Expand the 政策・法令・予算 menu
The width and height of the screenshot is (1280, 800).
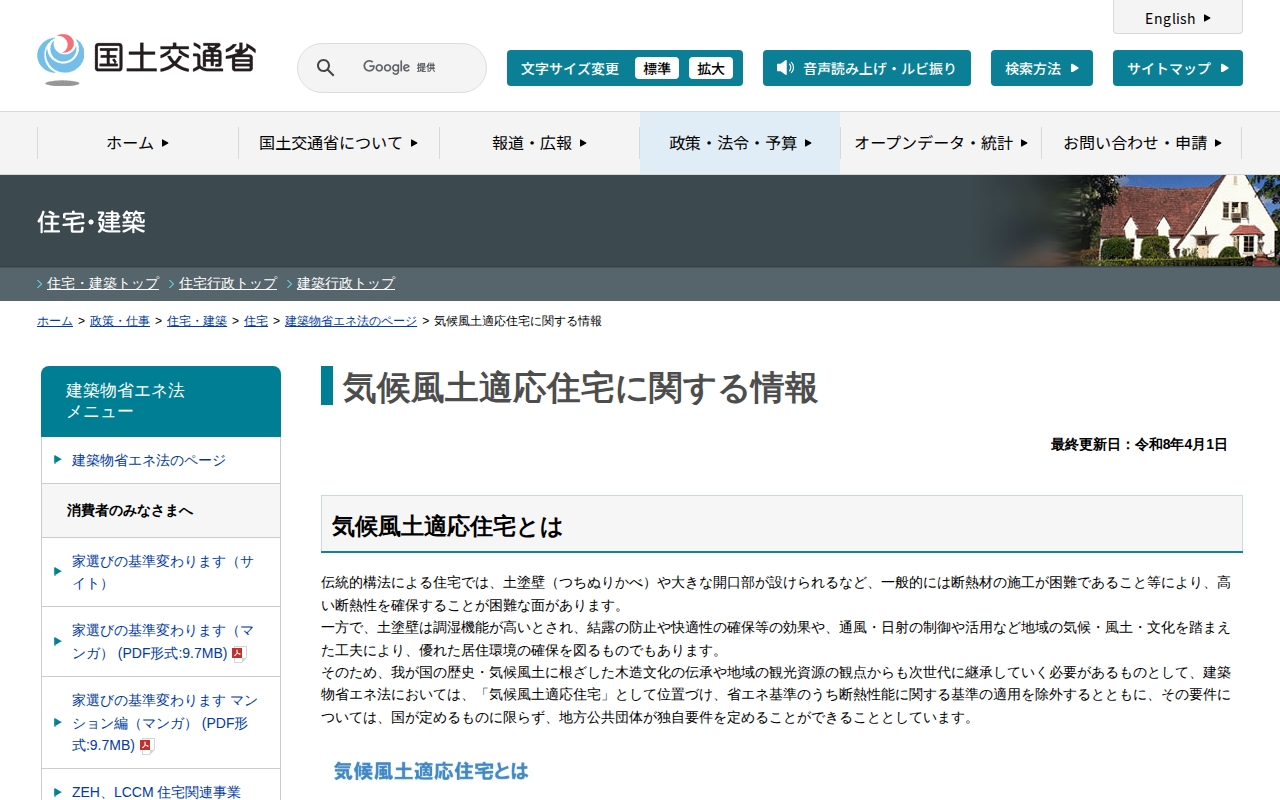click(740, 143)
